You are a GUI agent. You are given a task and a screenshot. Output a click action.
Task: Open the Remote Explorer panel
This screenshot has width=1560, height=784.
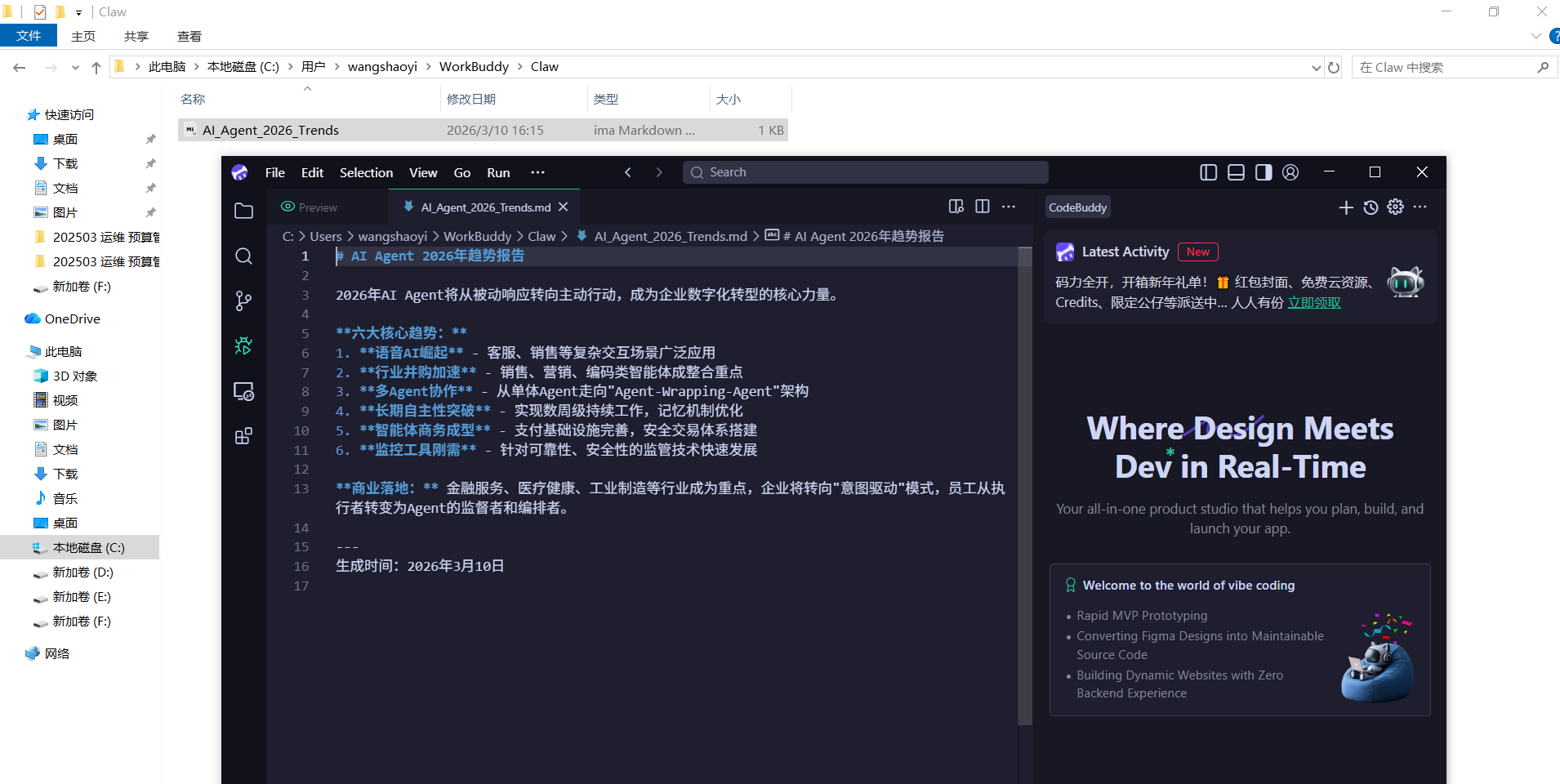(x=243, y=391)
